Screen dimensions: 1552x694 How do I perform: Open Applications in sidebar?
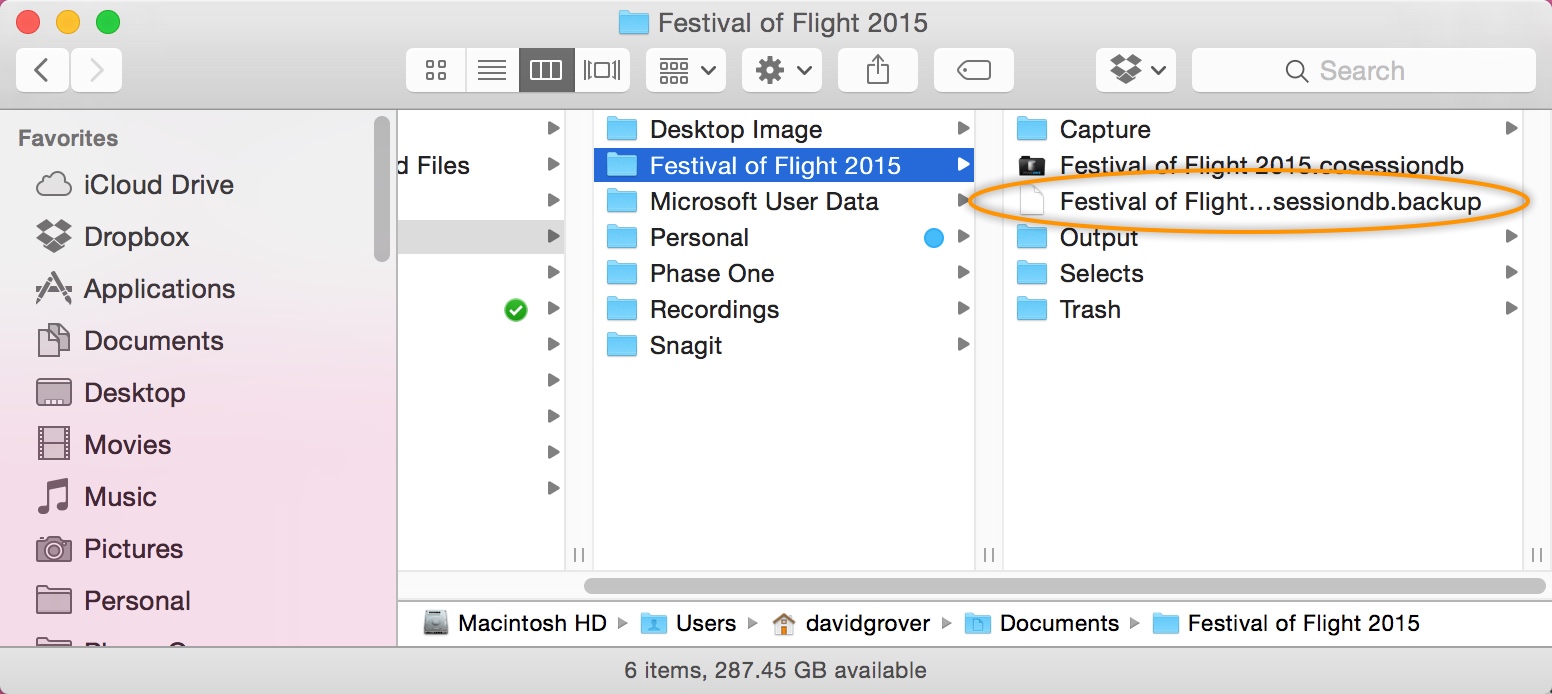pos(135,289)
